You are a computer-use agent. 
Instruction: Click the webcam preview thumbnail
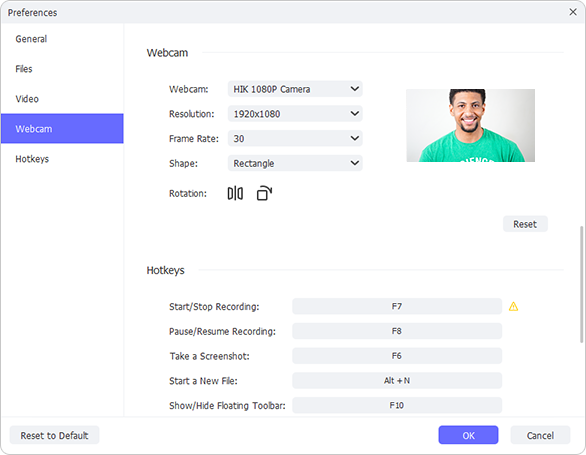(x=471, y=125)
